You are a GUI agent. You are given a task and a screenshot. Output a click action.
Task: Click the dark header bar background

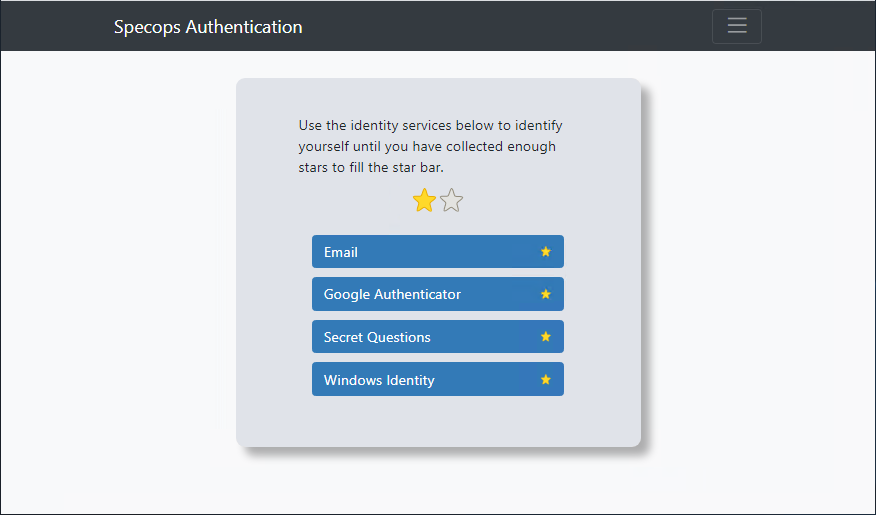[x=503, y=26]
